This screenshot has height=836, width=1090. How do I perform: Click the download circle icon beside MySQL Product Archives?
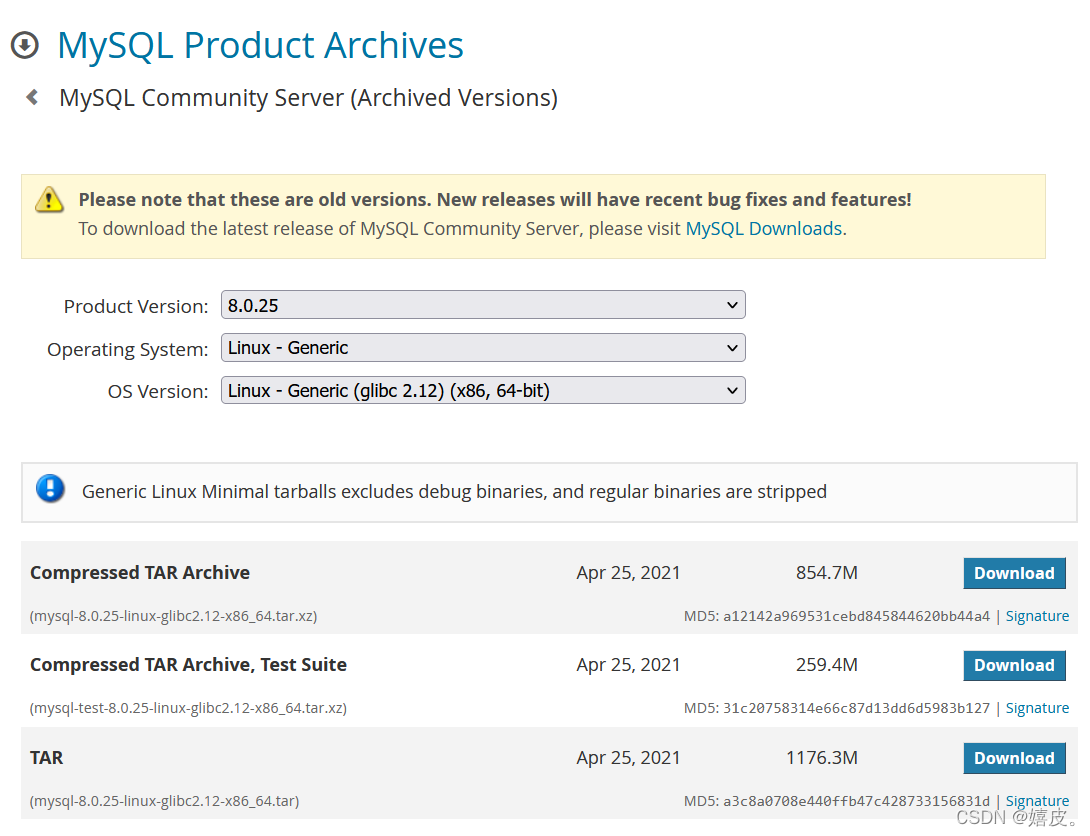[x=25, y=46]
